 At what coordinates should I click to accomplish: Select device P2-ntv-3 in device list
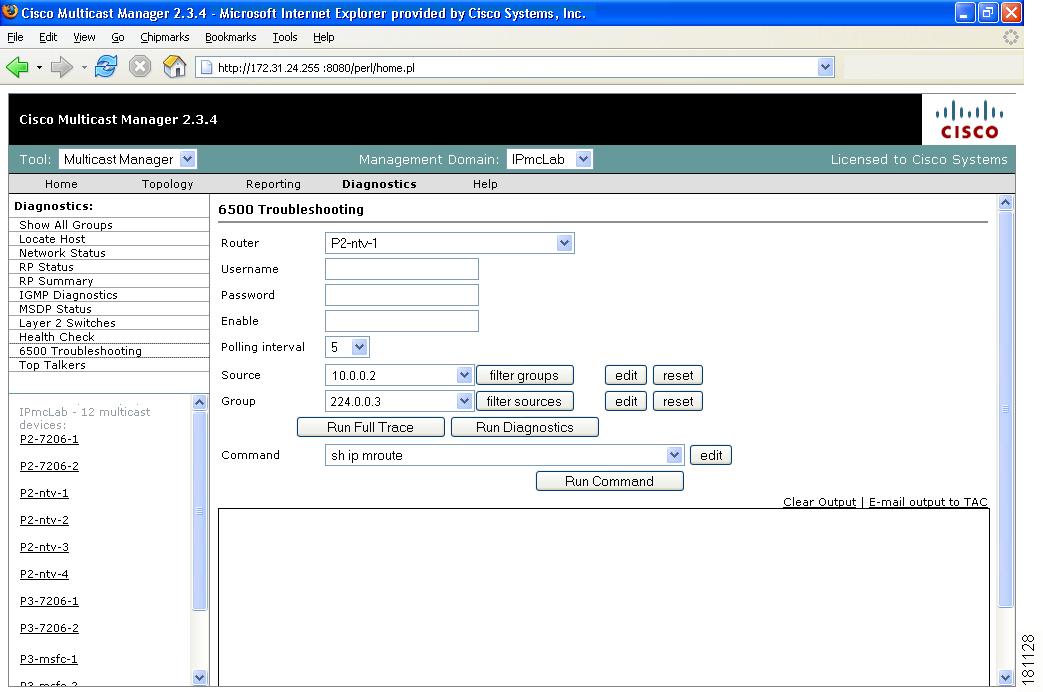[x=44, y=547]
